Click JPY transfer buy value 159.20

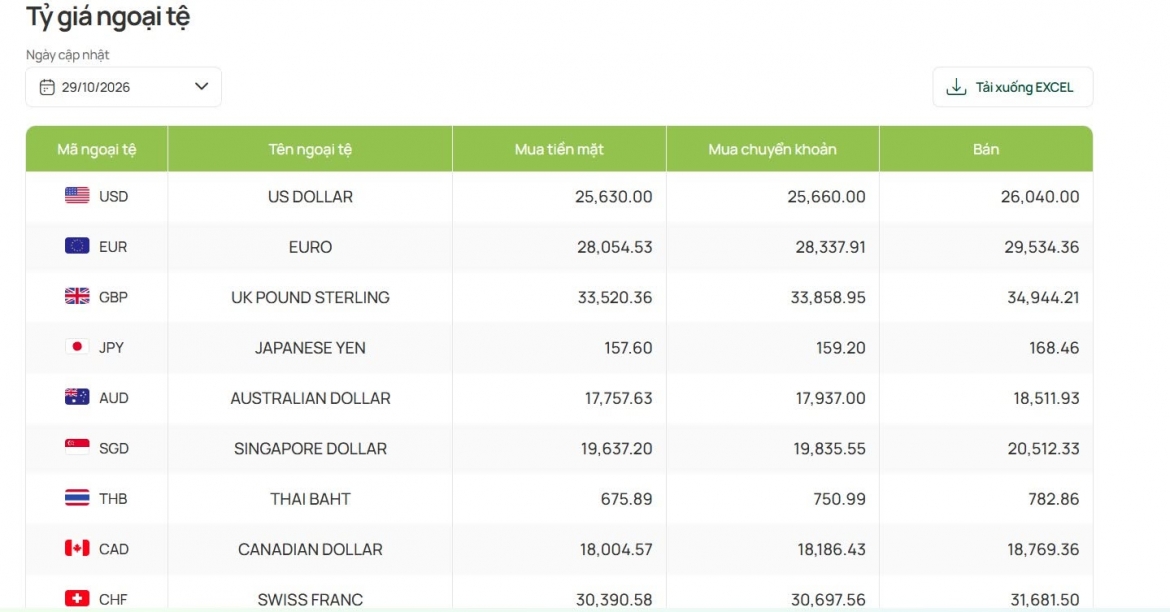841,348
